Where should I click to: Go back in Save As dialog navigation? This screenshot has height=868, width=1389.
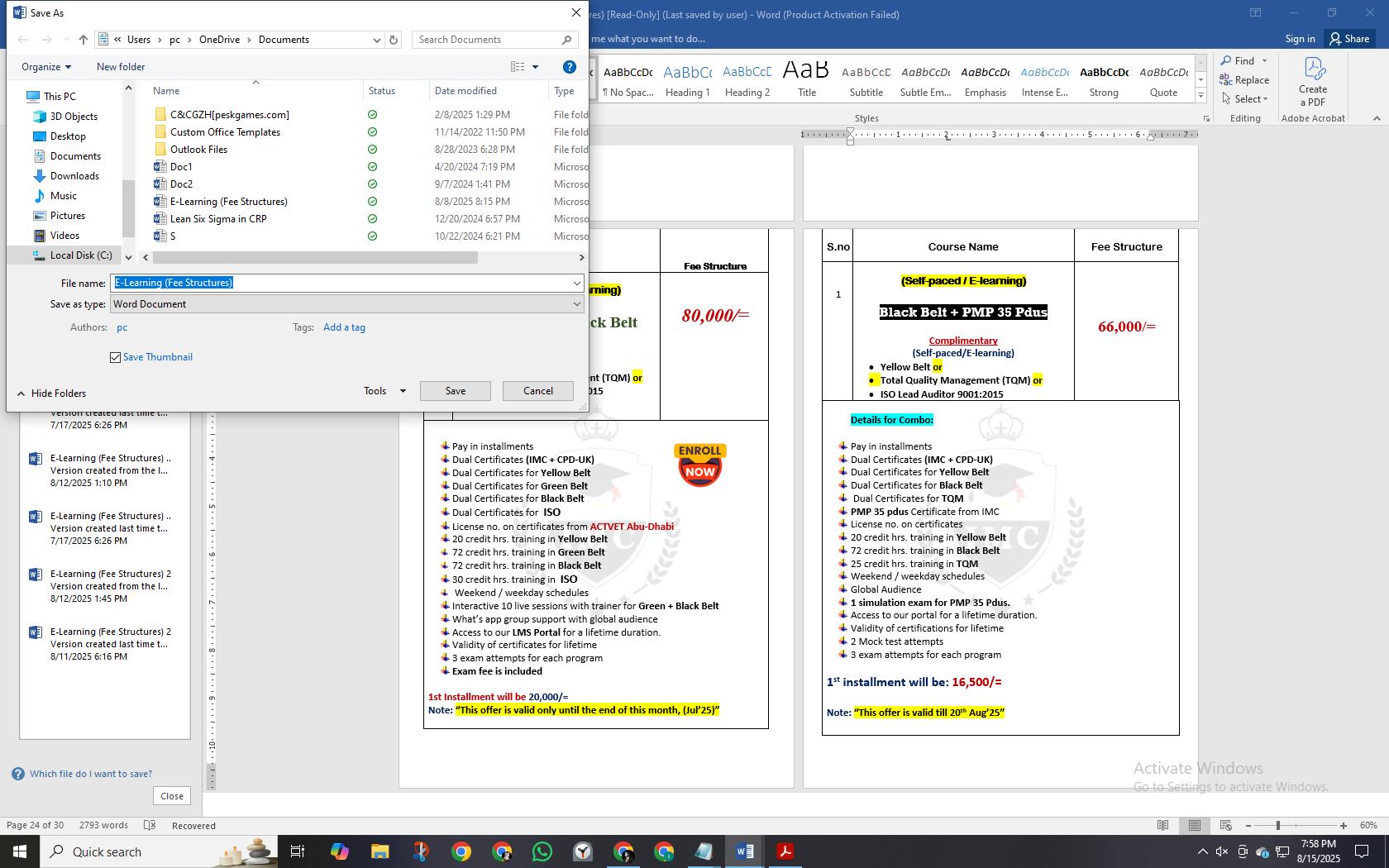pyautogui.click(x=23, y=40)
